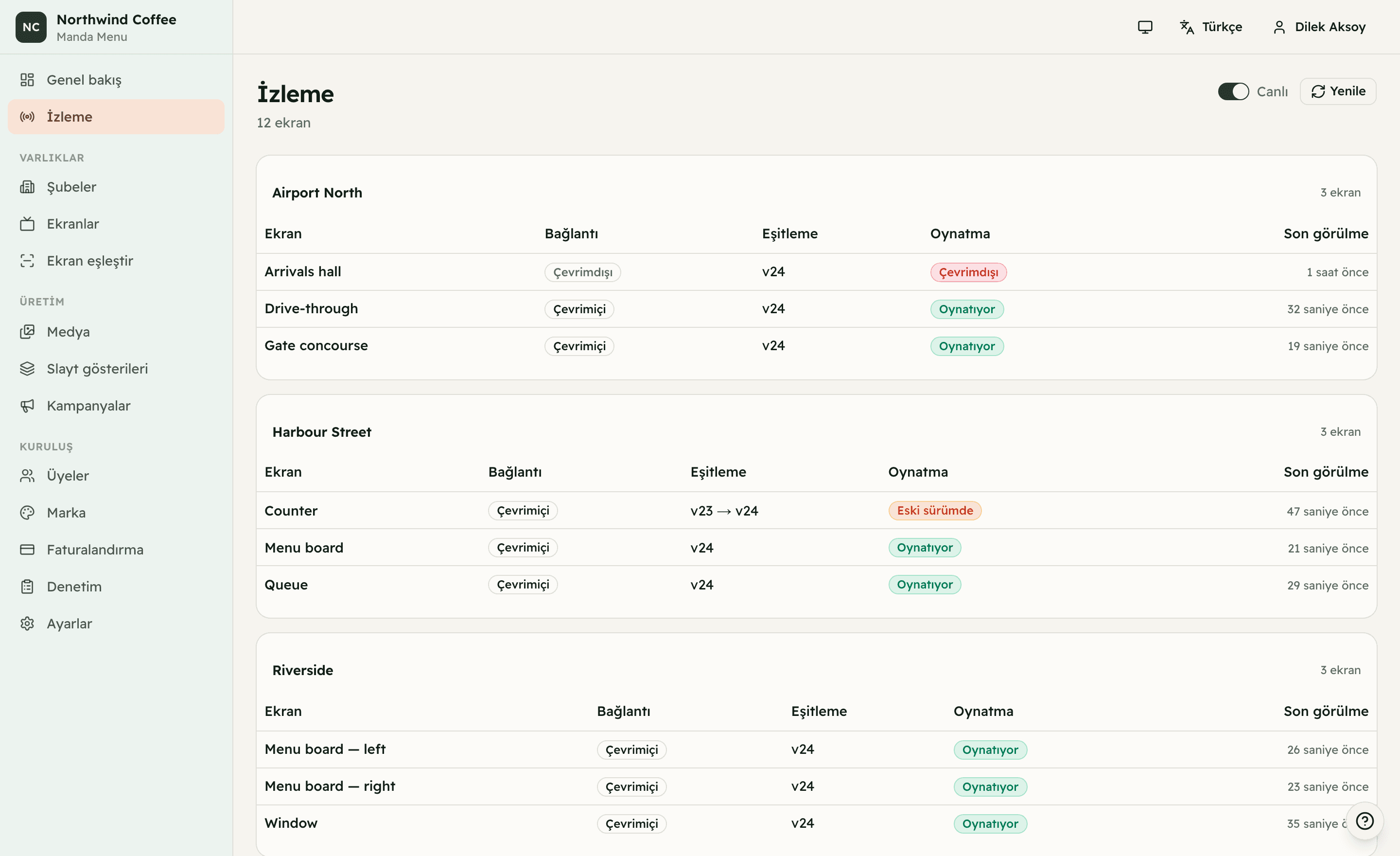Open Ayarlar gear icon
The height and width of the screenshot is (856, 1400).
click(x=27, y=624)
